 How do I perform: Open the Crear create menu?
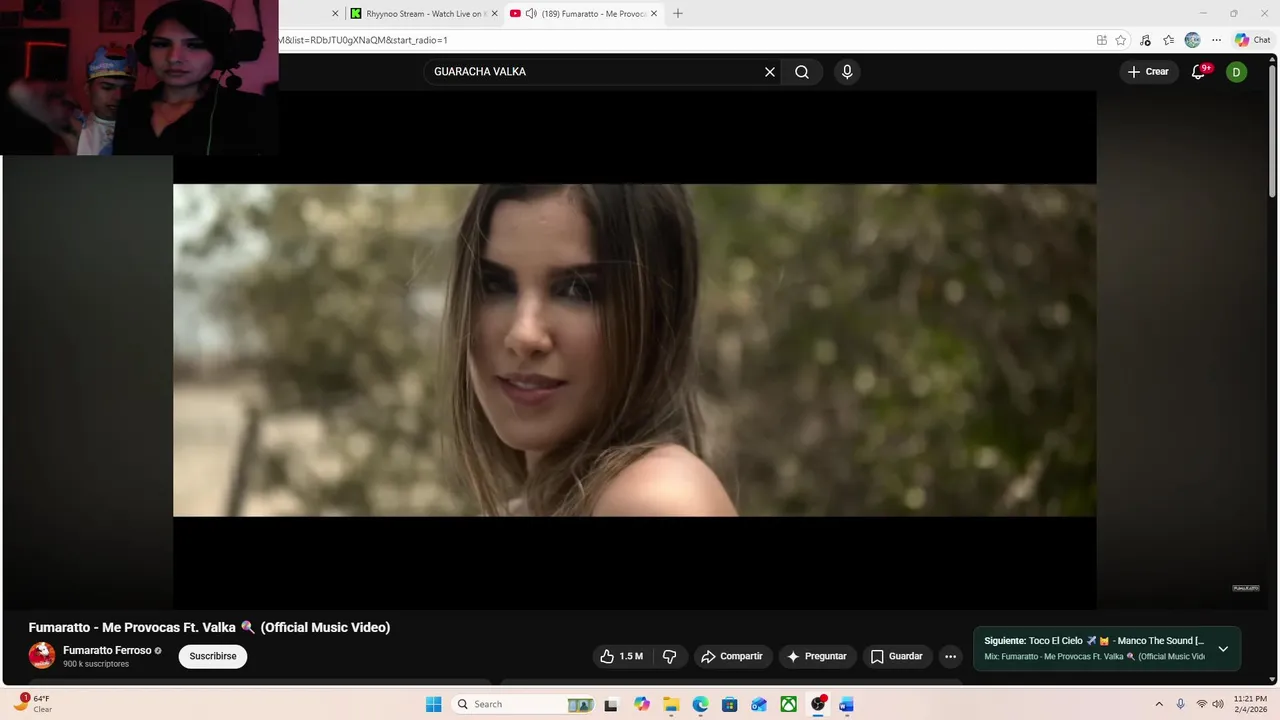[1148, 72]
